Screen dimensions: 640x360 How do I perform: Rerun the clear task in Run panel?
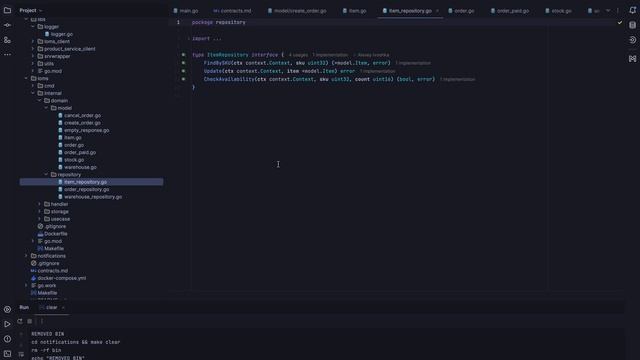click(20, 321)
